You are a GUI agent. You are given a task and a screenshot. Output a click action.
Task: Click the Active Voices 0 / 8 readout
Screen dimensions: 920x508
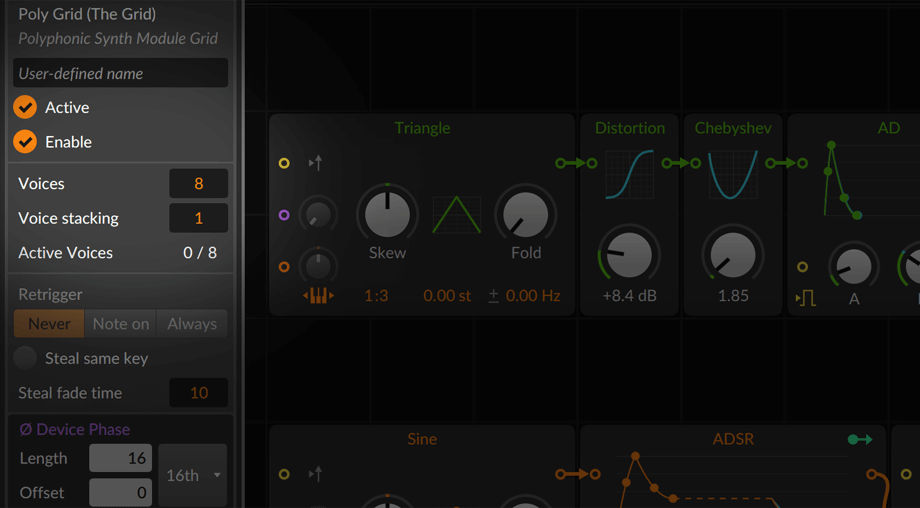(199, 253)
